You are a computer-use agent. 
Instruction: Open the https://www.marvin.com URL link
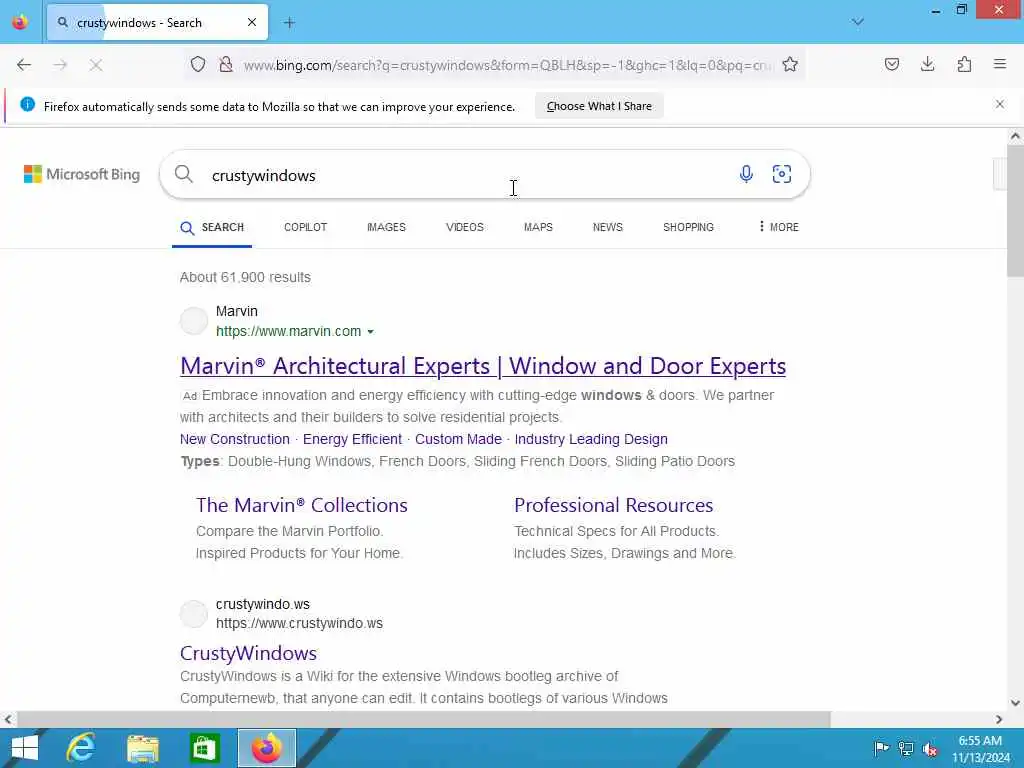[x=288, y=331]
